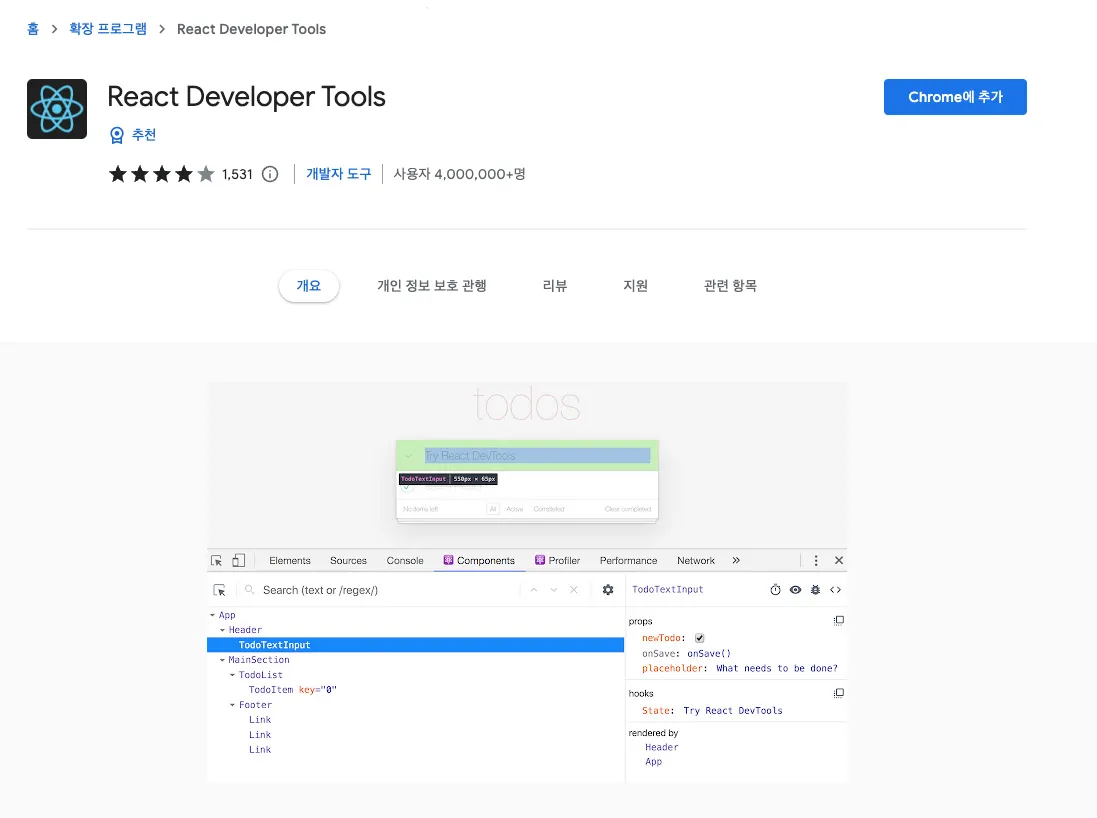Select the Components tab

pyautogui.click(x=479, y=560)
